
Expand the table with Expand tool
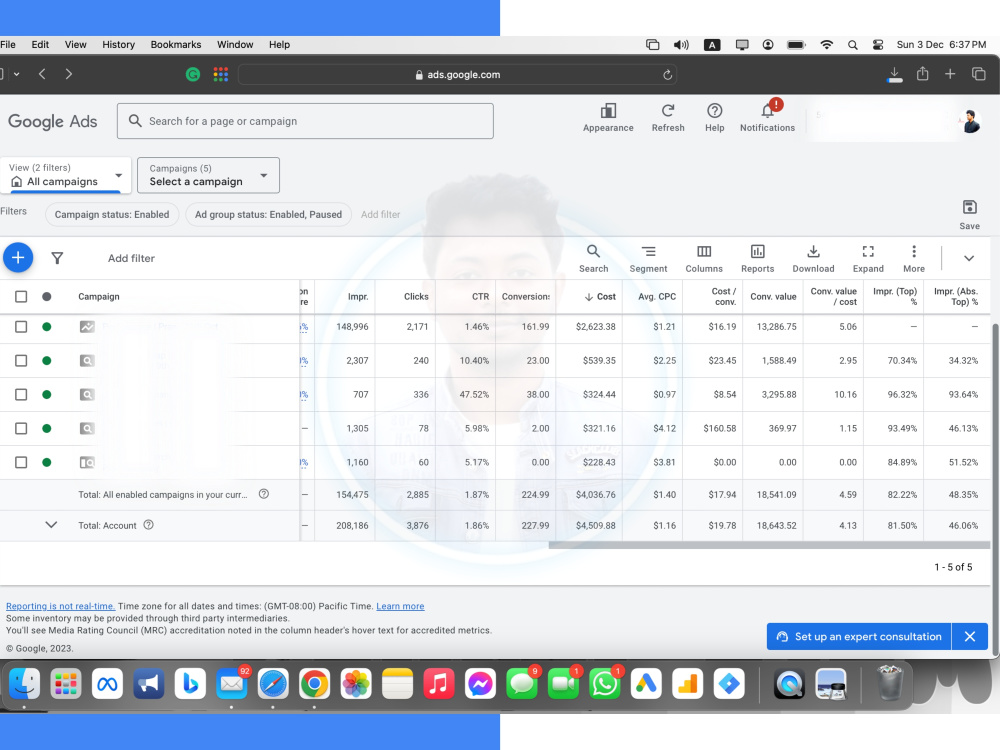pyautogui.click(x=868, y=258)
